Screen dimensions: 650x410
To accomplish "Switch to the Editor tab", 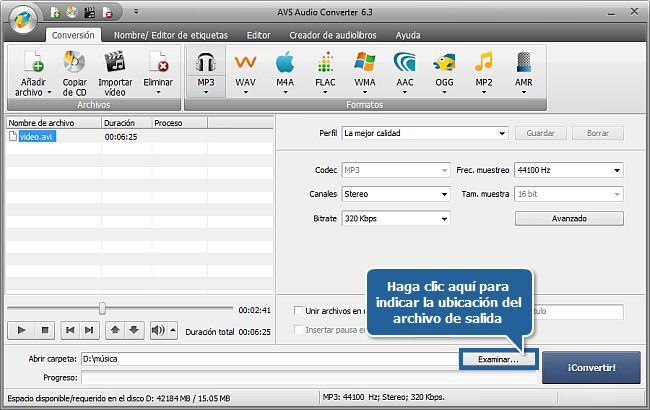I will (258, 35).
